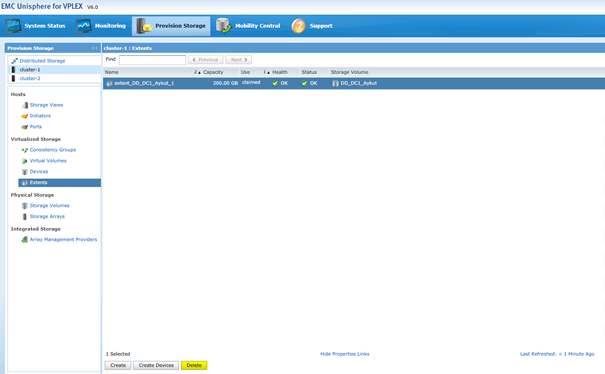Open Virtual Volumes in the sidebar
The width and height of the screenshot is (605, 374).
pos(48,161)
